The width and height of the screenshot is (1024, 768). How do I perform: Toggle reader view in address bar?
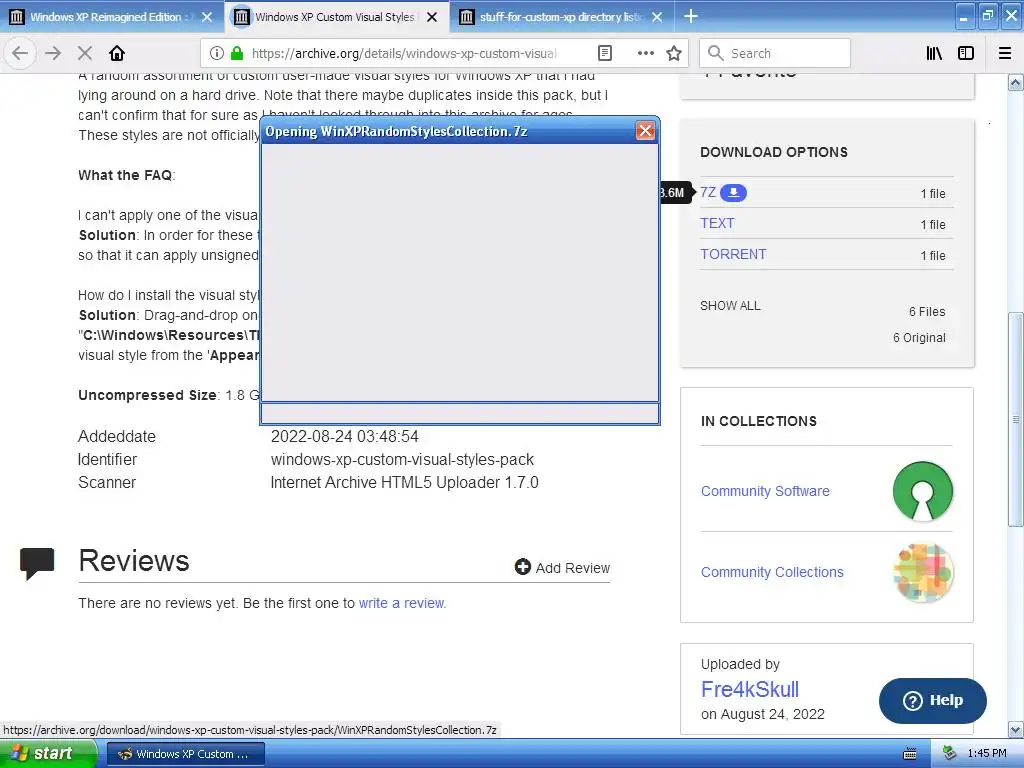pyautogui.click(x=605, y=53)
